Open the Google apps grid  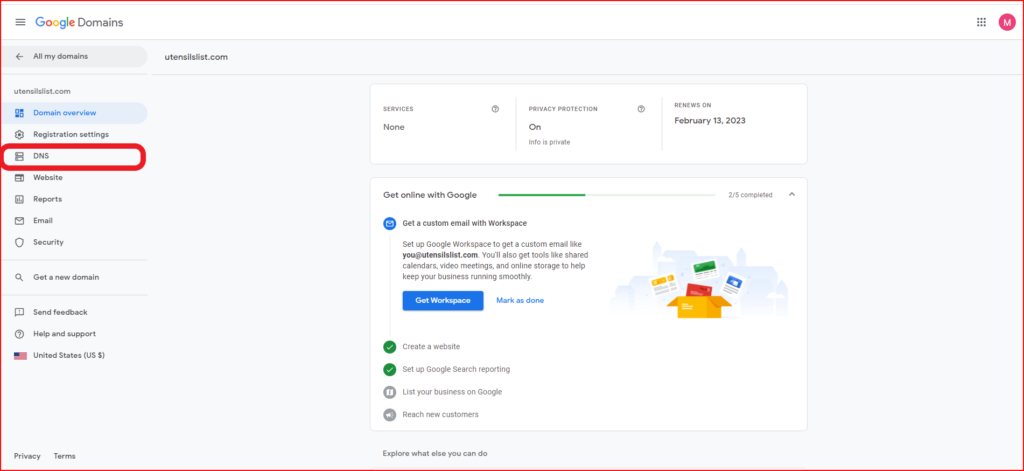[x=981, y=22]
